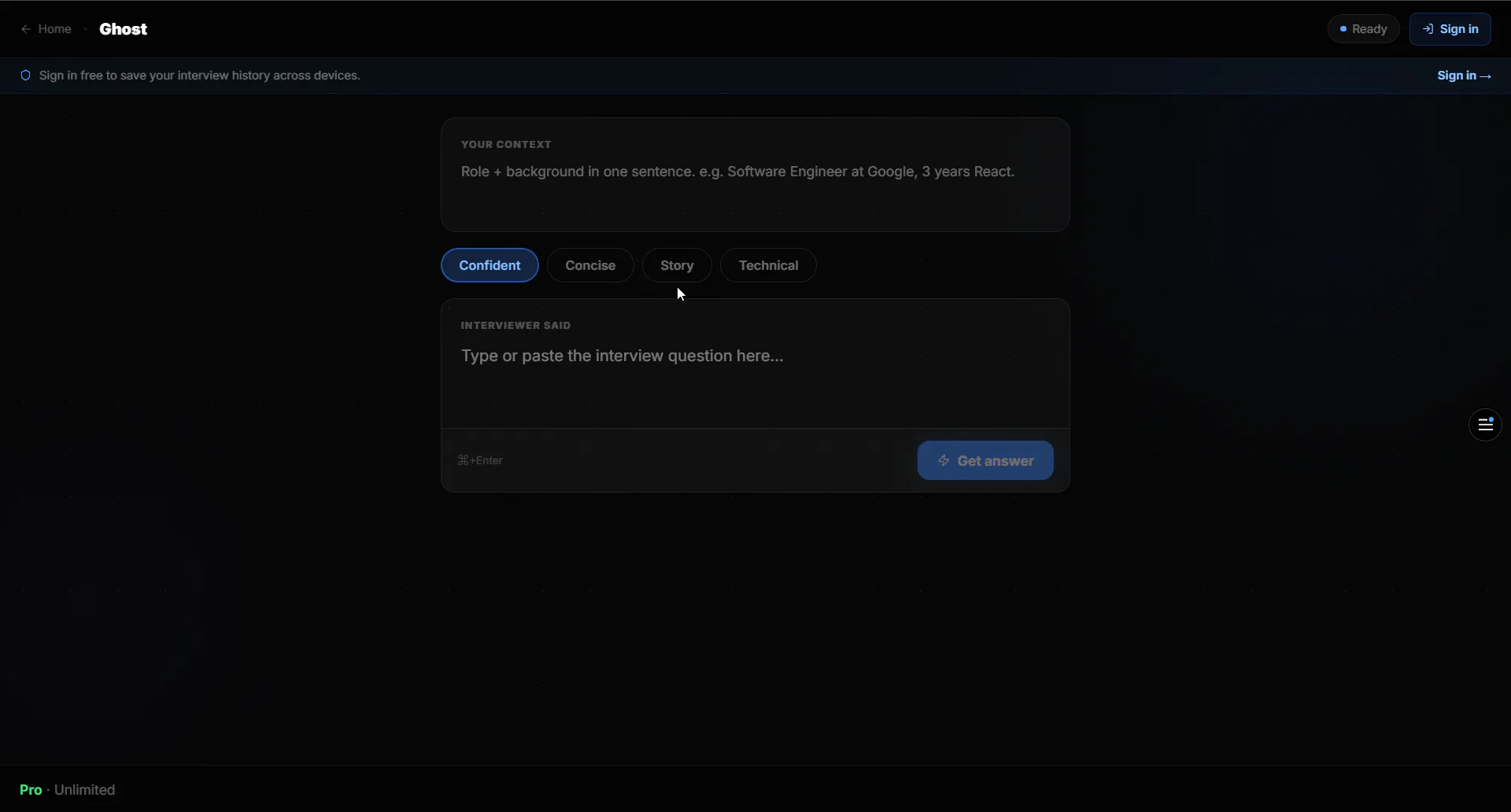Select the Technical tone

[768, 265]
